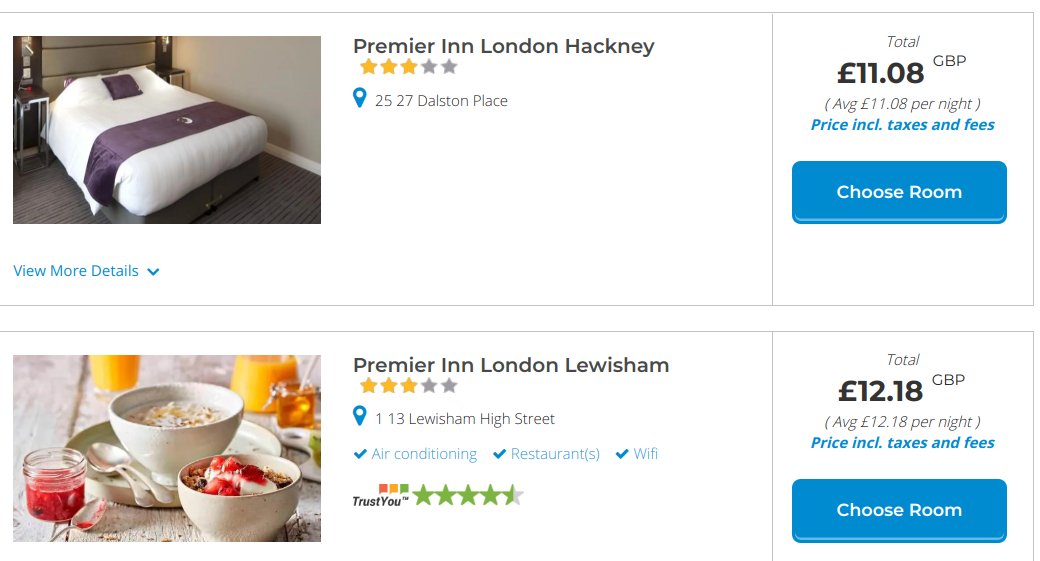
Task: Click the Hackney location pin icon
Action: pos(360,98)
